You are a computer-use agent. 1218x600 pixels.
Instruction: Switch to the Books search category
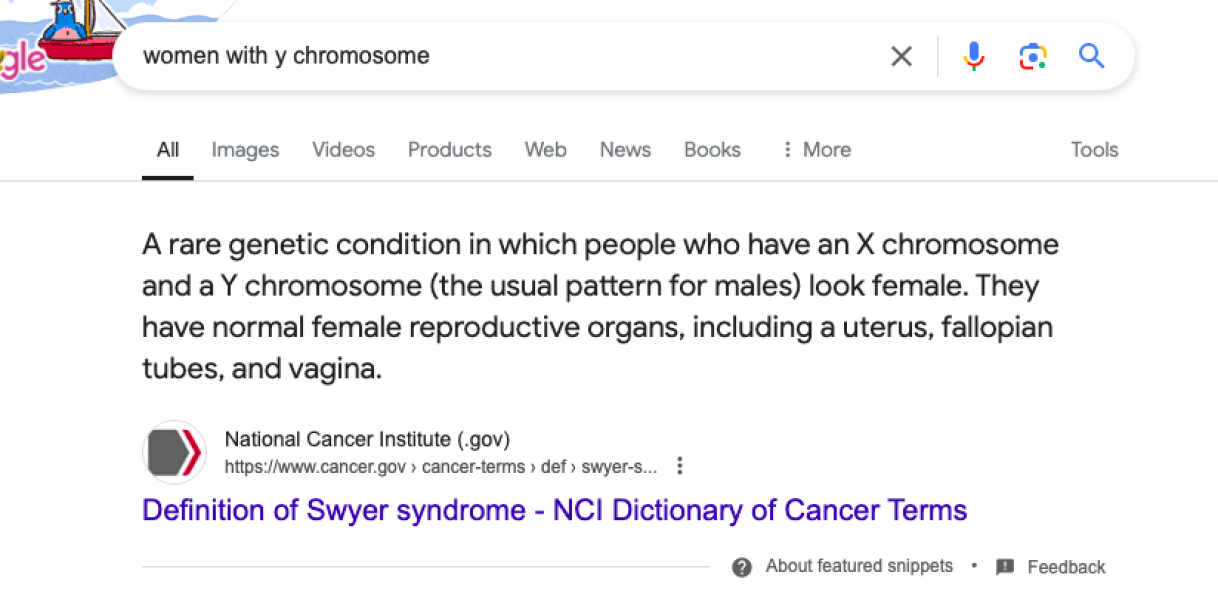[712, 149]
